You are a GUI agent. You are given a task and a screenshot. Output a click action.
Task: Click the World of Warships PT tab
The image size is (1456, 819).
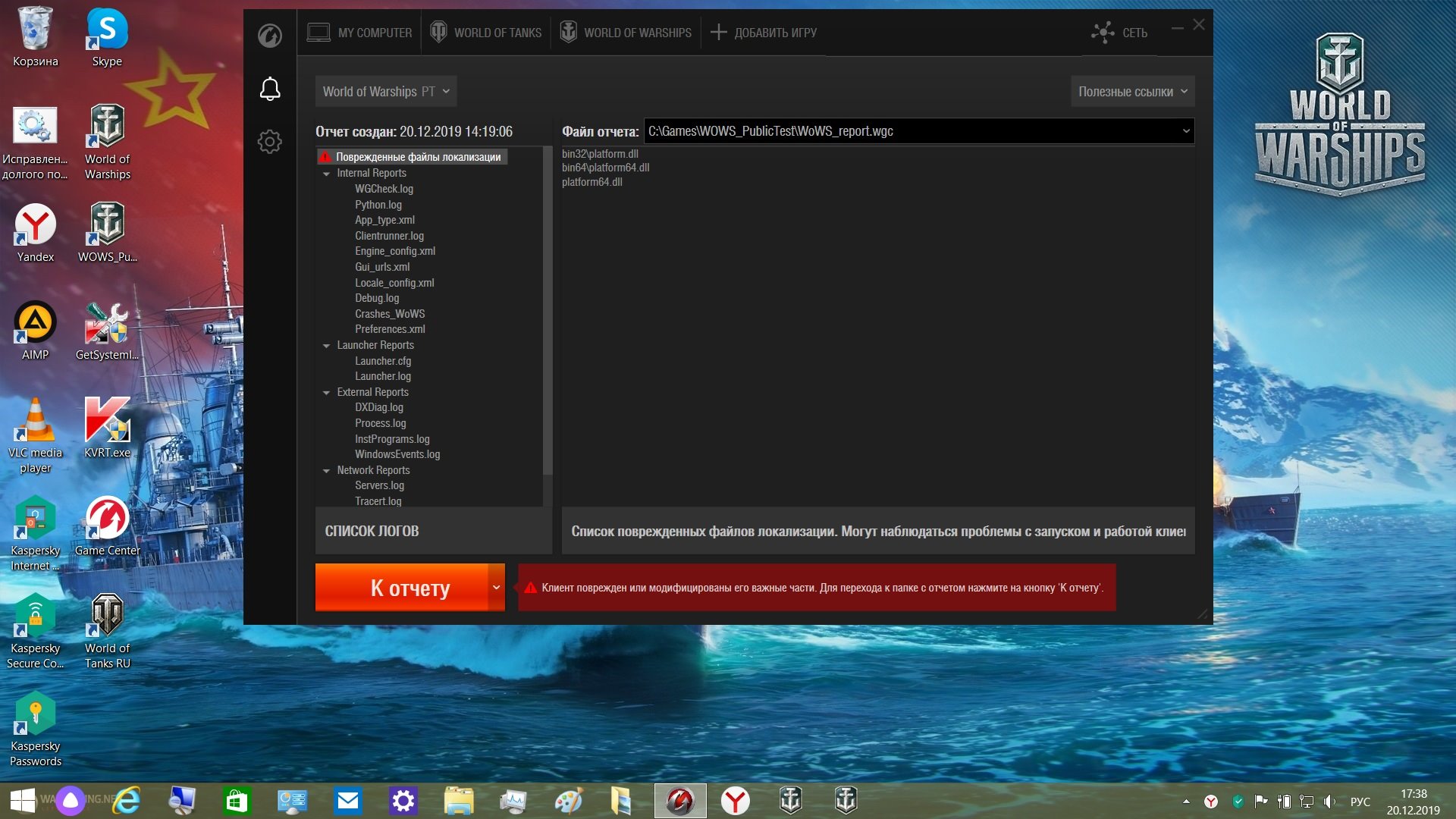coord(385,91)
